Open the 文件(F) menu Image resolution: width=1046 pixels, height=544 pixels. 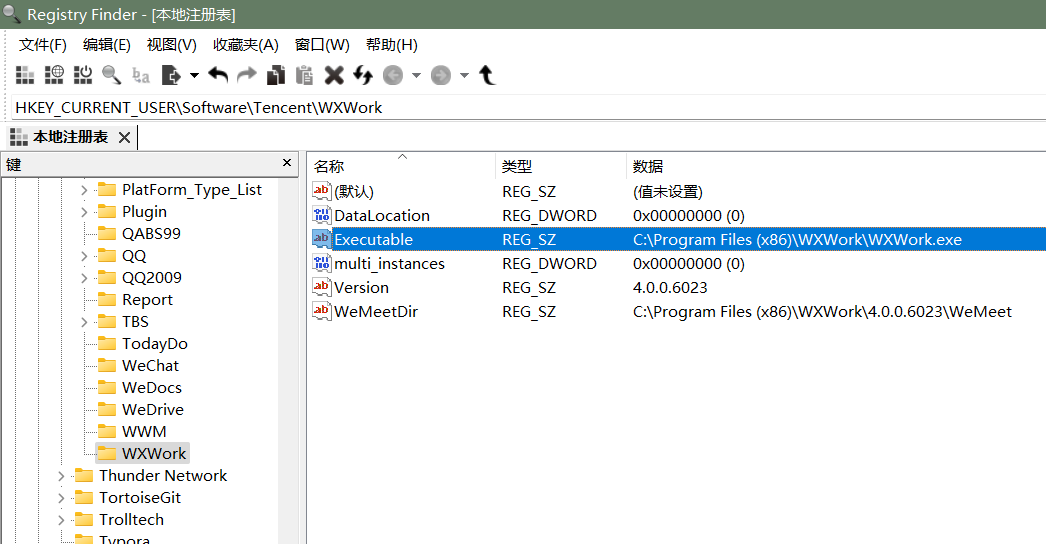pos(43,45)
